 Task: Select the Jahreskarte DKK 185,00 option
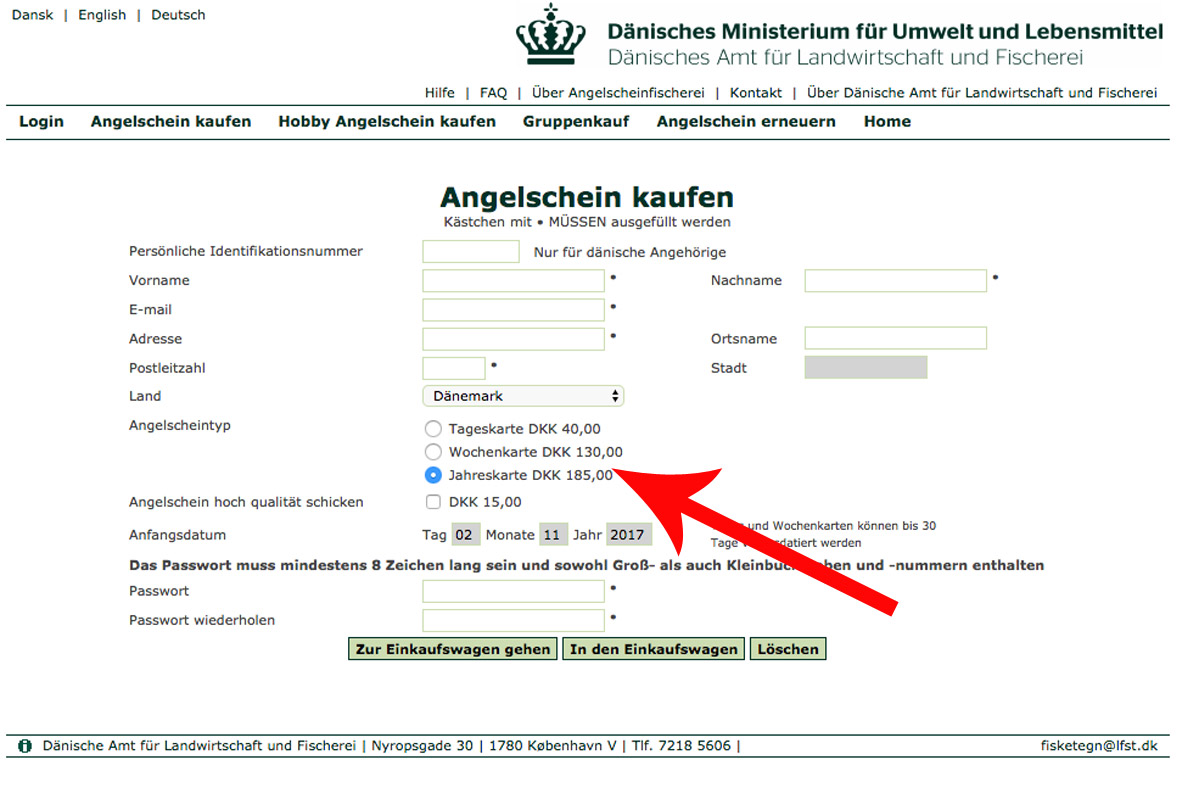(433, 475)
